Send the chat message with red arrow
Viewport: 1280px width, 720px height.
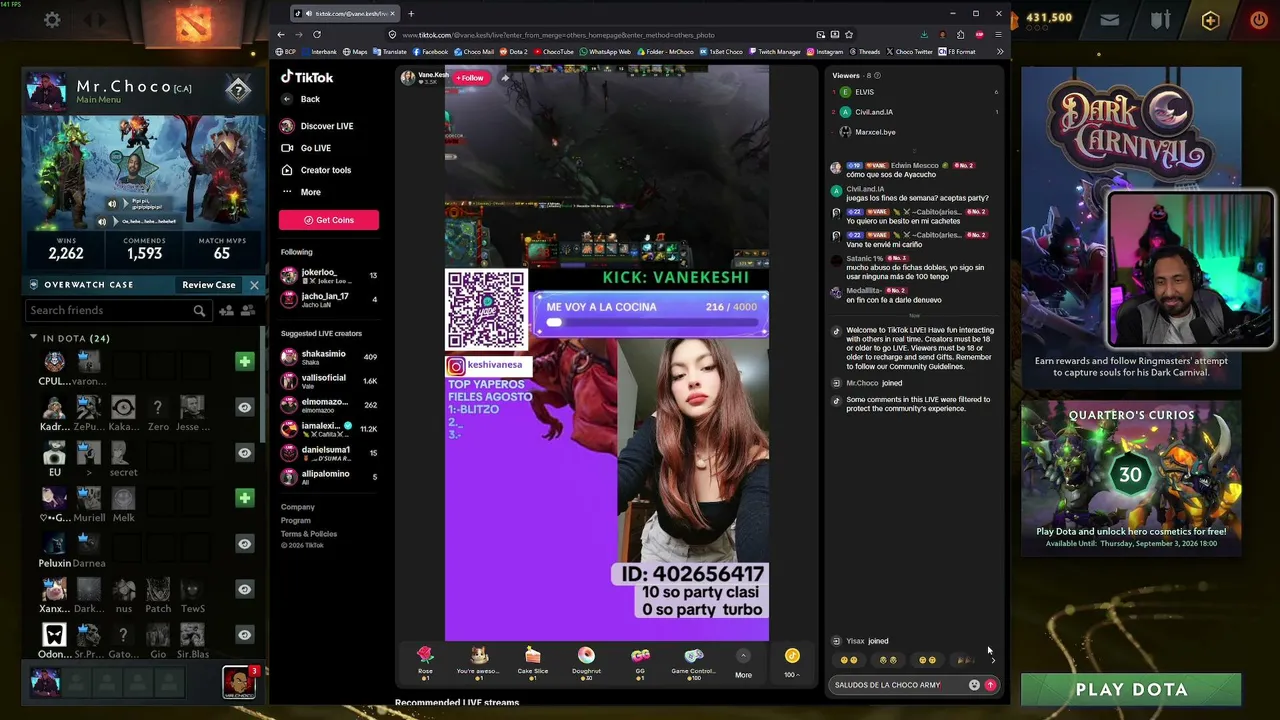pyautogui.click(x=990, y=685)
